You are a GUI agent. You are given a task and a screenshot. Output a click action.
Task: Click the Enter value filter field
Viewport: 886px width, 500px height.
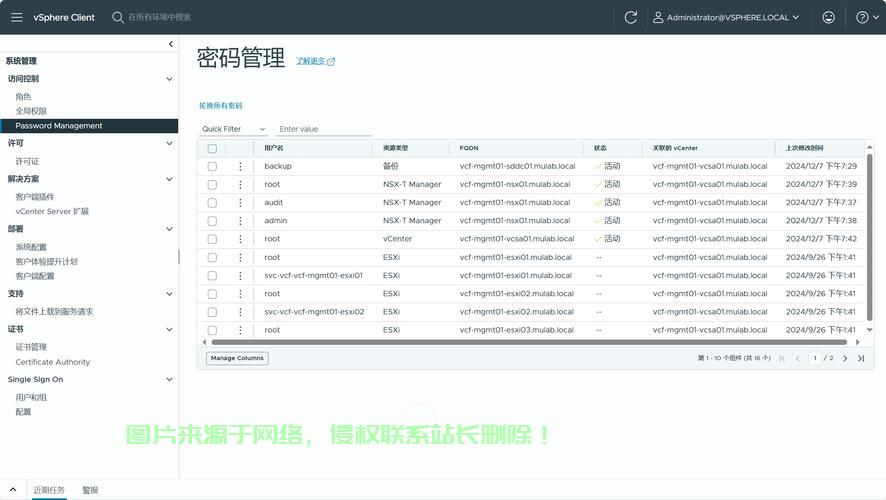point(324,129)
